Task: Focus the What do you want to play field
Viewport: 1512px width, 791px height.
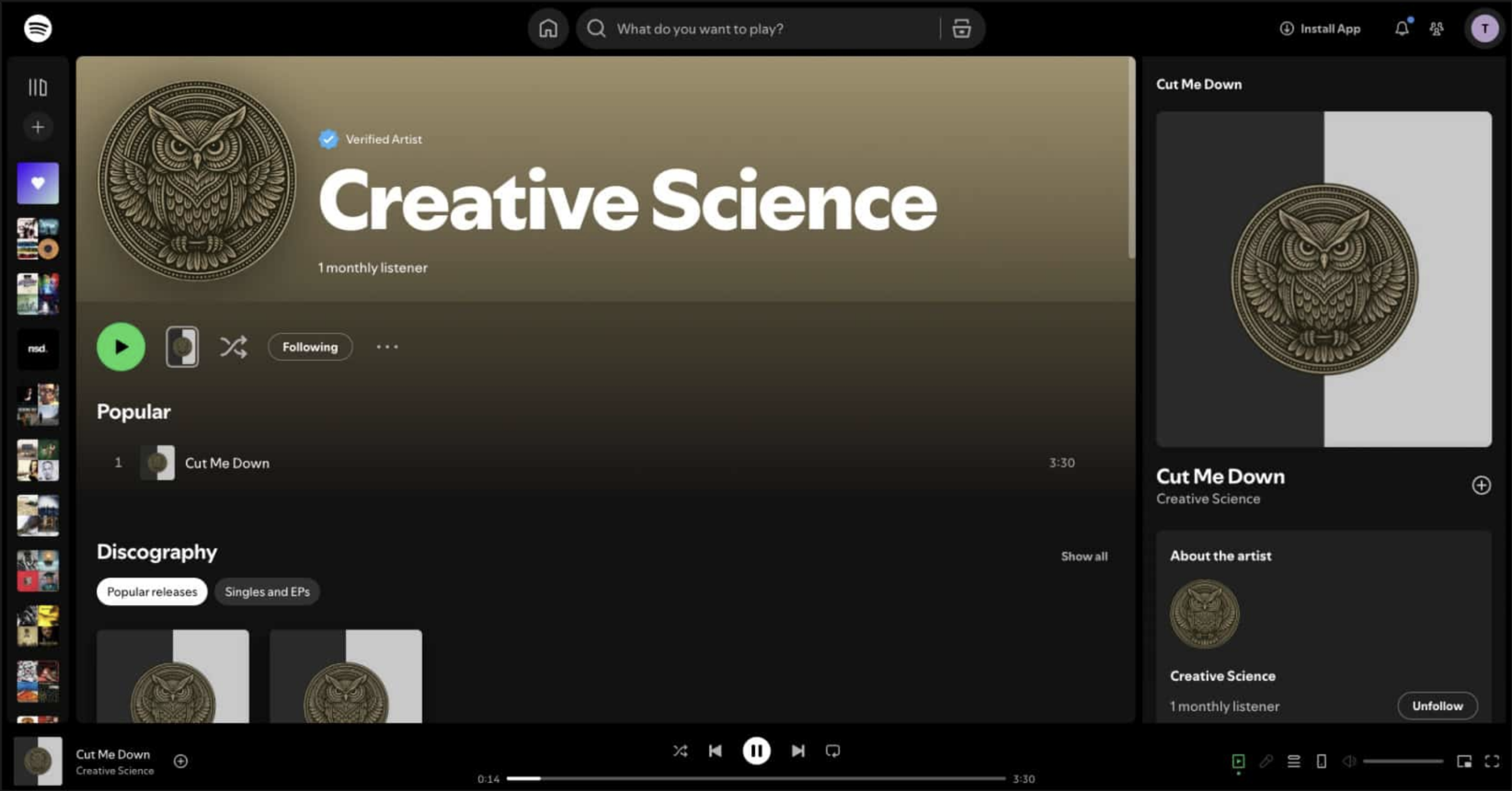Action: click(775, 28)
